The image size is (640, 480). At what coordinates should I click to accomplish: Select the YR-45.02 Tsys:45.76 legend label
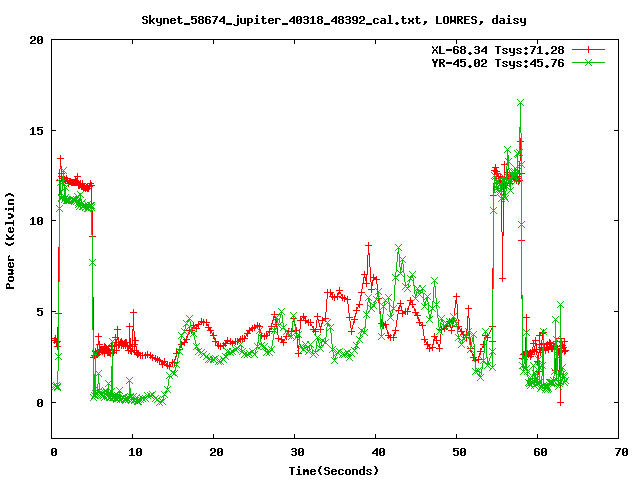click(x=498, y=63)
